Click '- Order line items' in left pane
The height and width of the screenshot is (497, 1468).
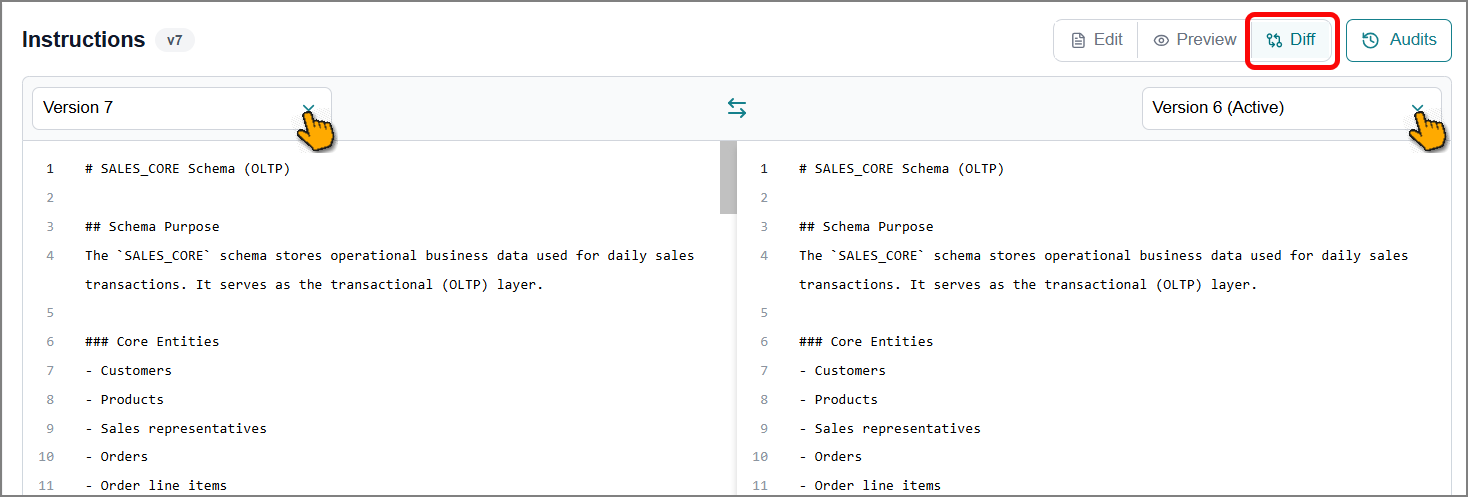[156, 486]
